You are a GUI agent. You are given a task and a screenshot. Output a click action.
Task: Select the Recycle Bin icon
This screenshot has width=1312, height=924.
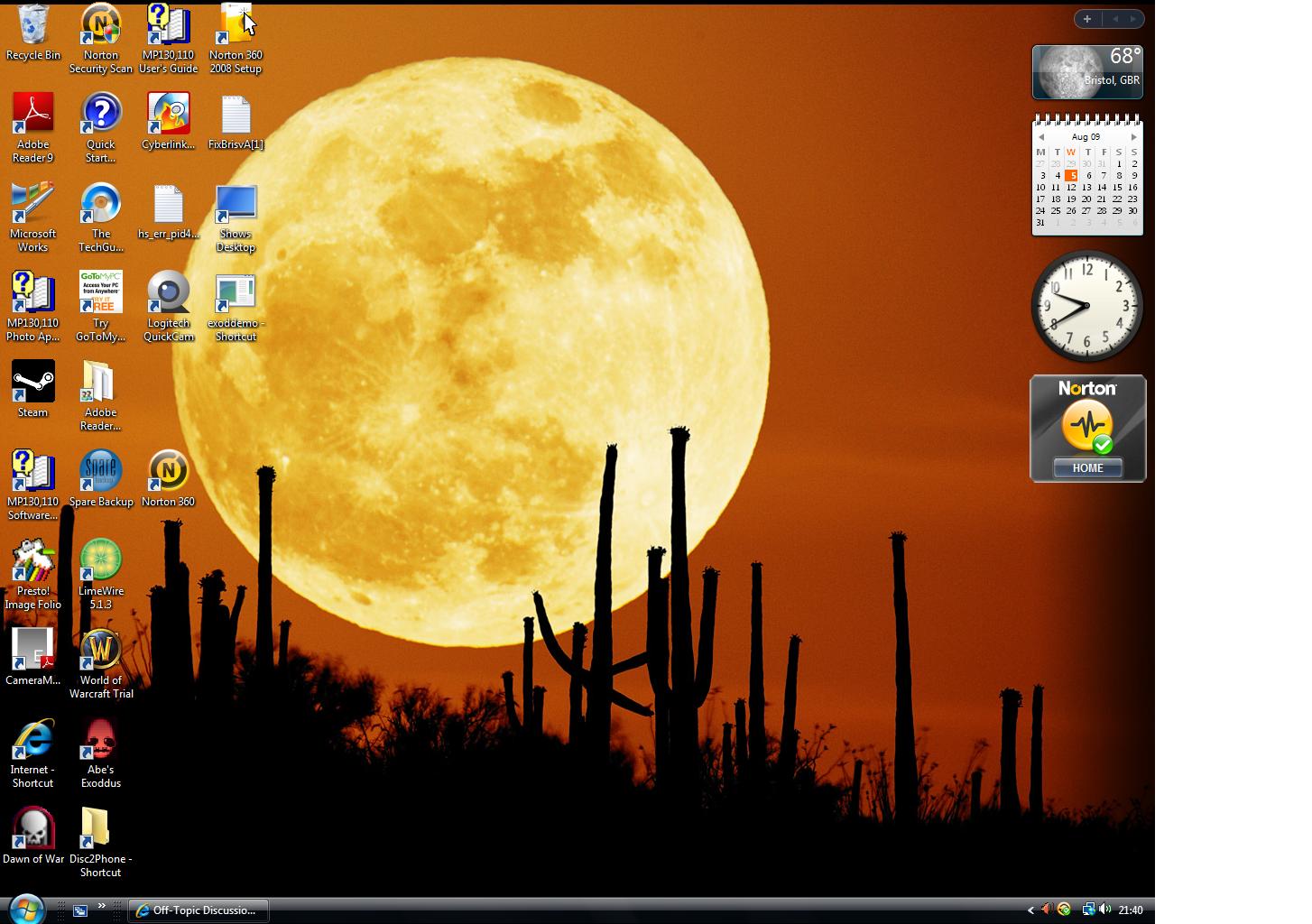pos(32,25)
